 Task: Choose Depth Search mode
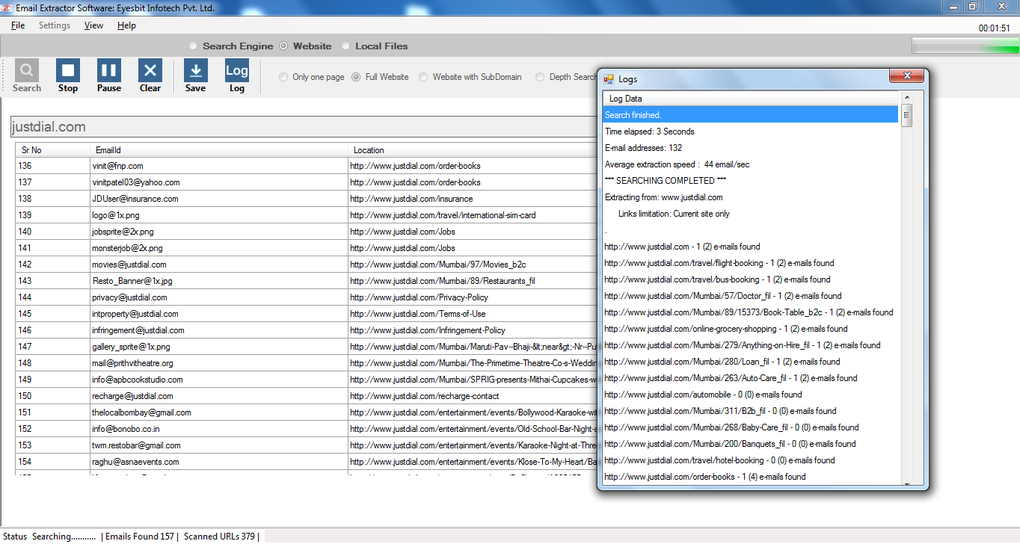[565, 77]
